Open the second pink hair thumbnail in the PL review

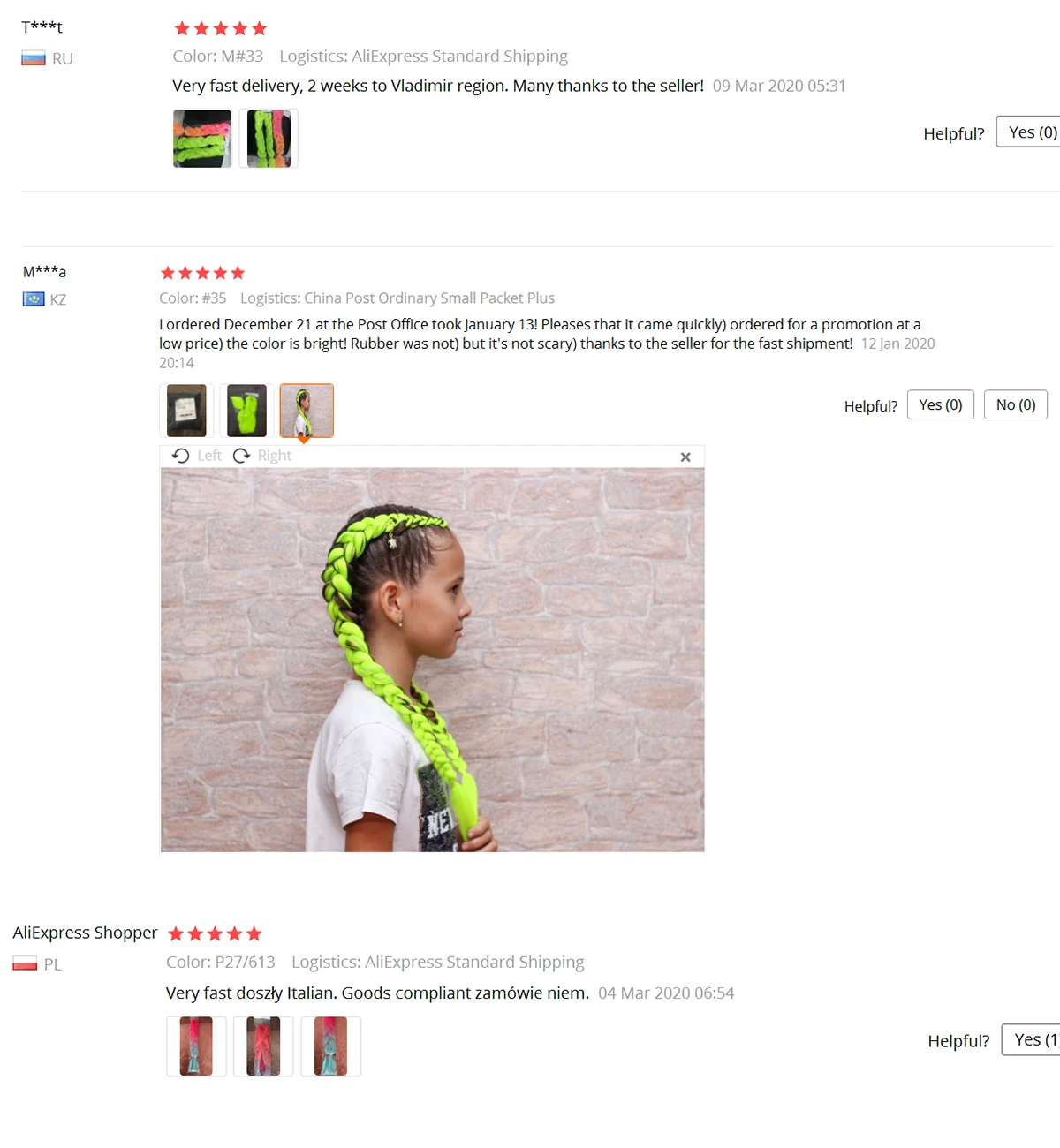[263, 1046]
